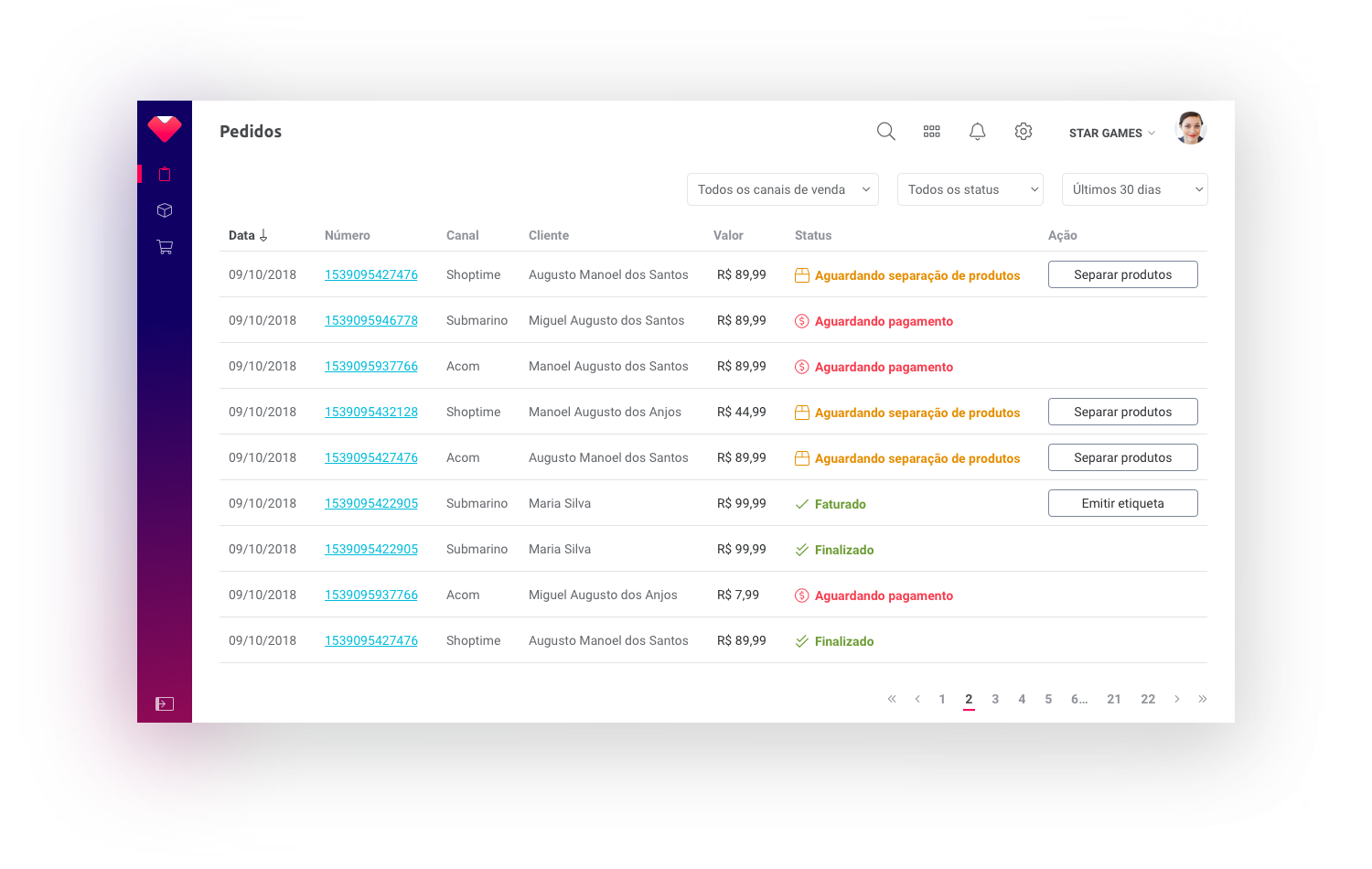Select current page 2

(x=969, y=699)
